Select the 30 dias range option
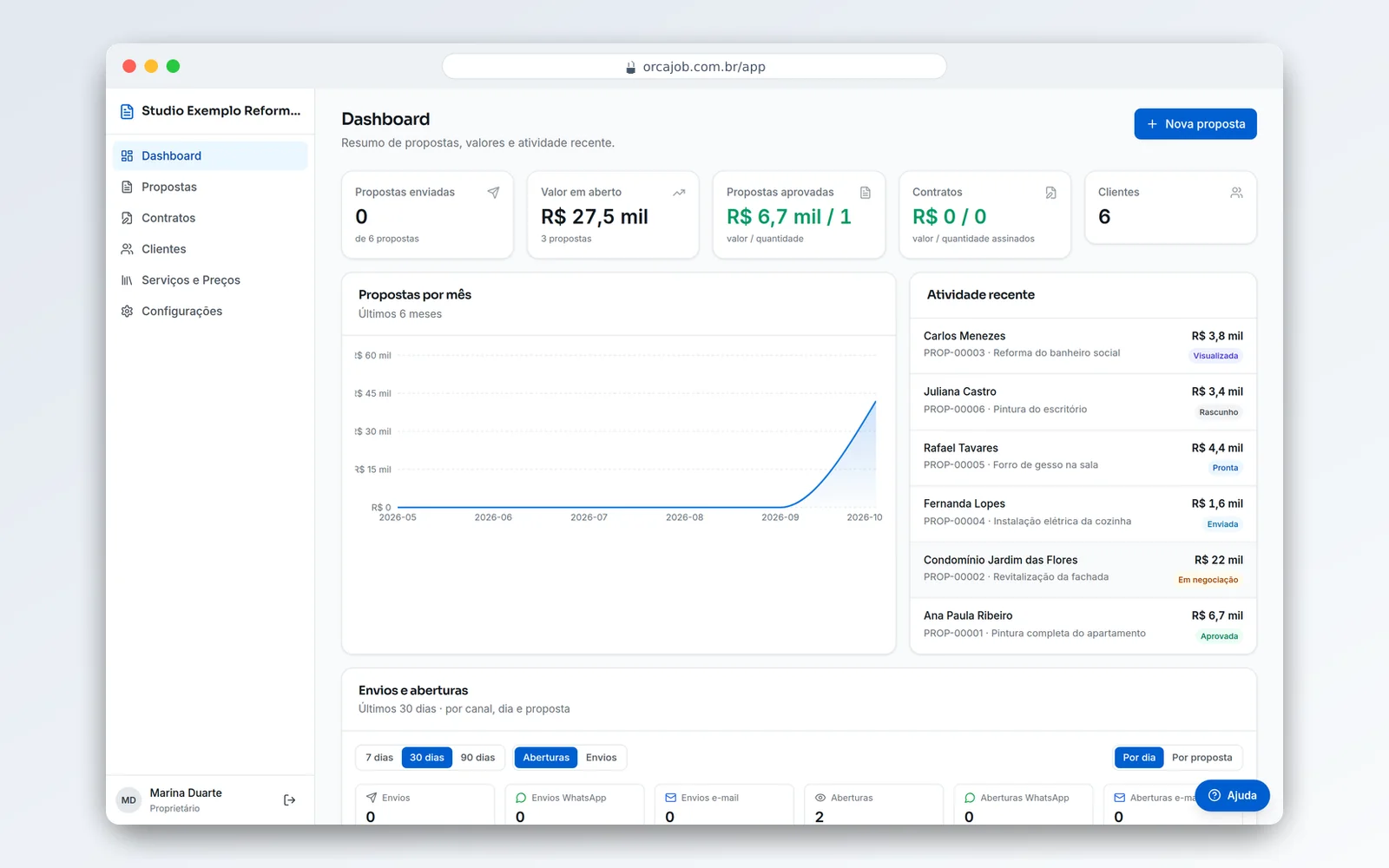The width and height of the screenshot is (1389, 868). [427, 758]
